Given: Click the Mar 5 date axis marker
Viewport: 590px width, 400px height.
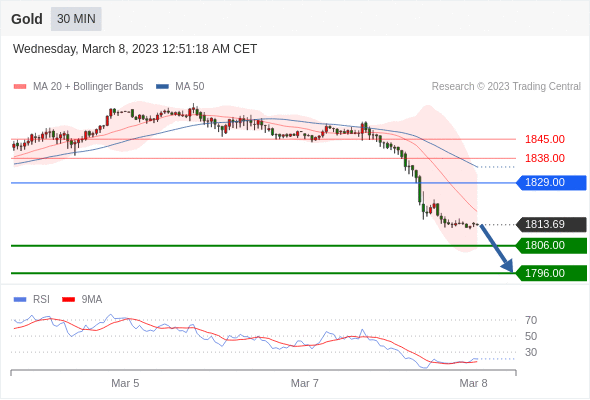Looking at the screenshot, I should tap(125, 383).
